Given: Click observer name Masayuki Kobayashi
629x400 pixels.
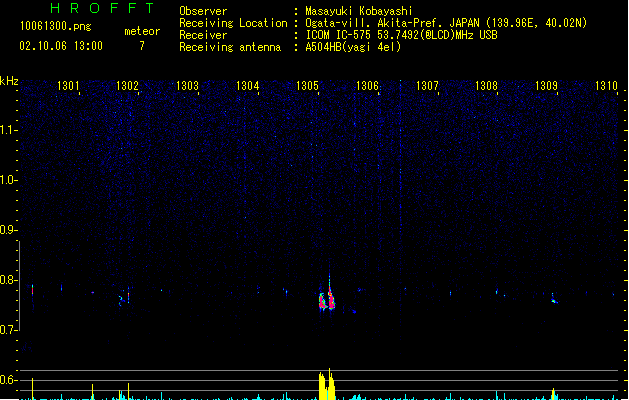Looking at the screenshot, I should click(359, 11).
